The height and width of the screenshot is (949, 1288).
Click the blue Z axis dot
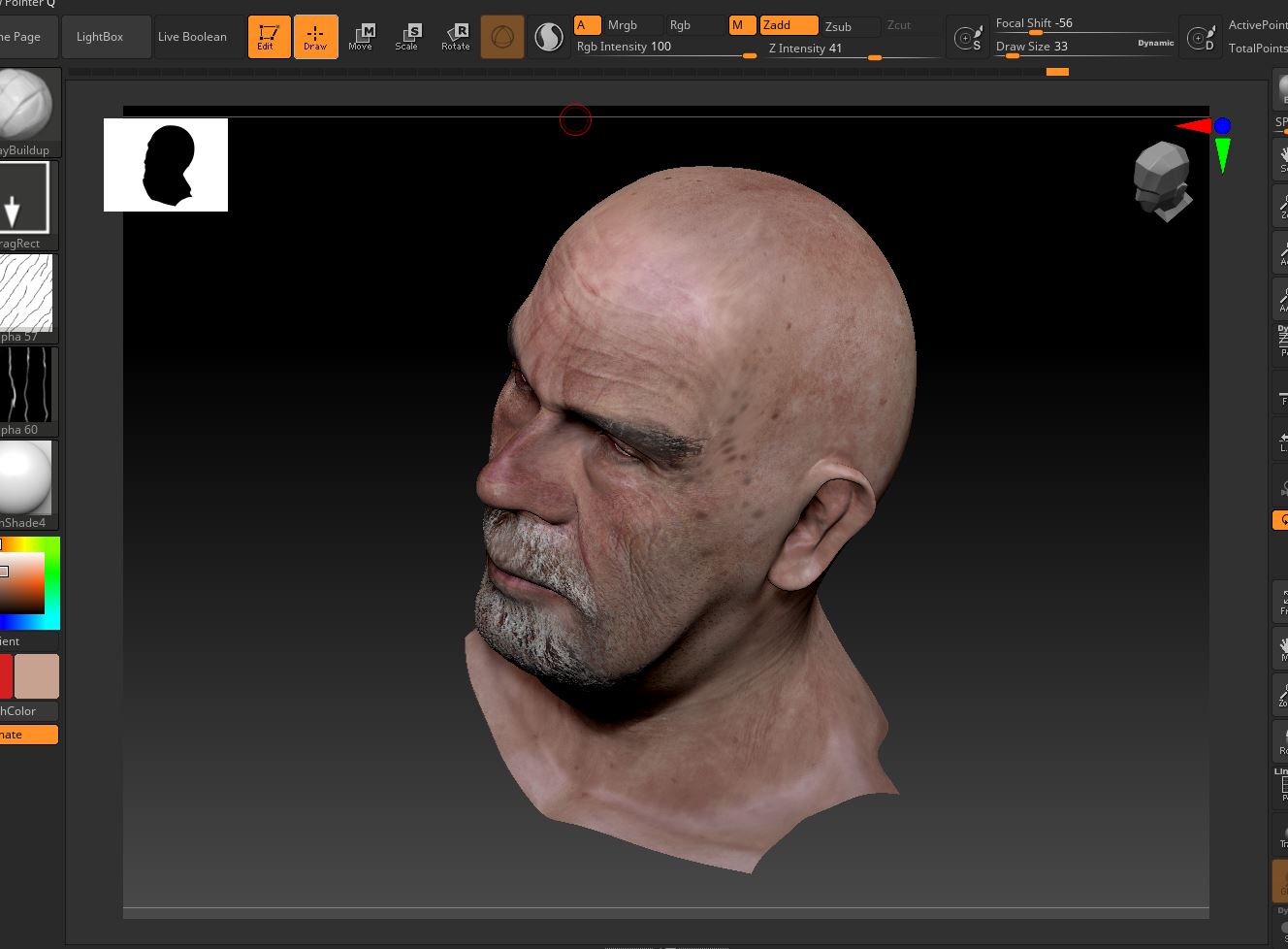1222,126
